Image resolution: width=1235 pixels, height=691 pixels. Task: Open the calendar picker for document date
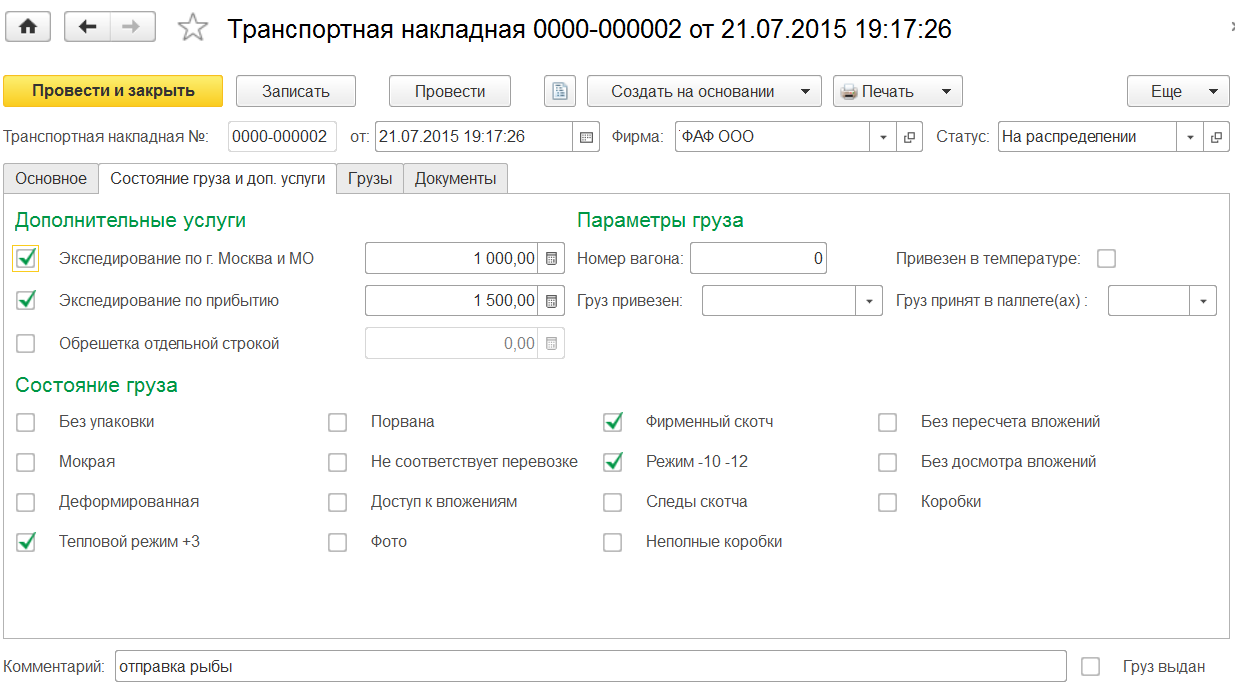click(x=587, y=137)
